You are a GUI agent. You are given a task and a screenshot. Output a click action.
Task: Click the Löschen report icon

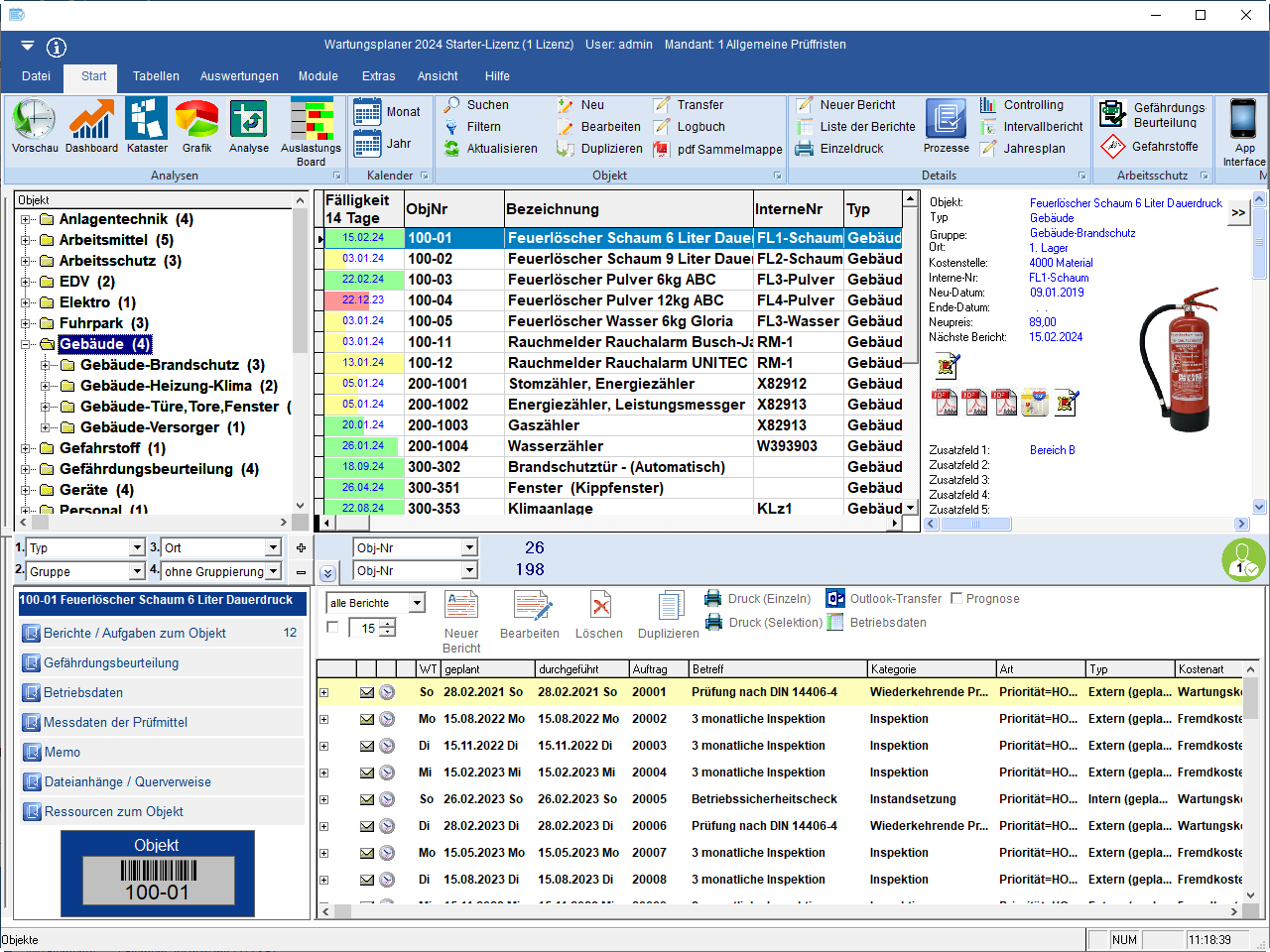599,607
